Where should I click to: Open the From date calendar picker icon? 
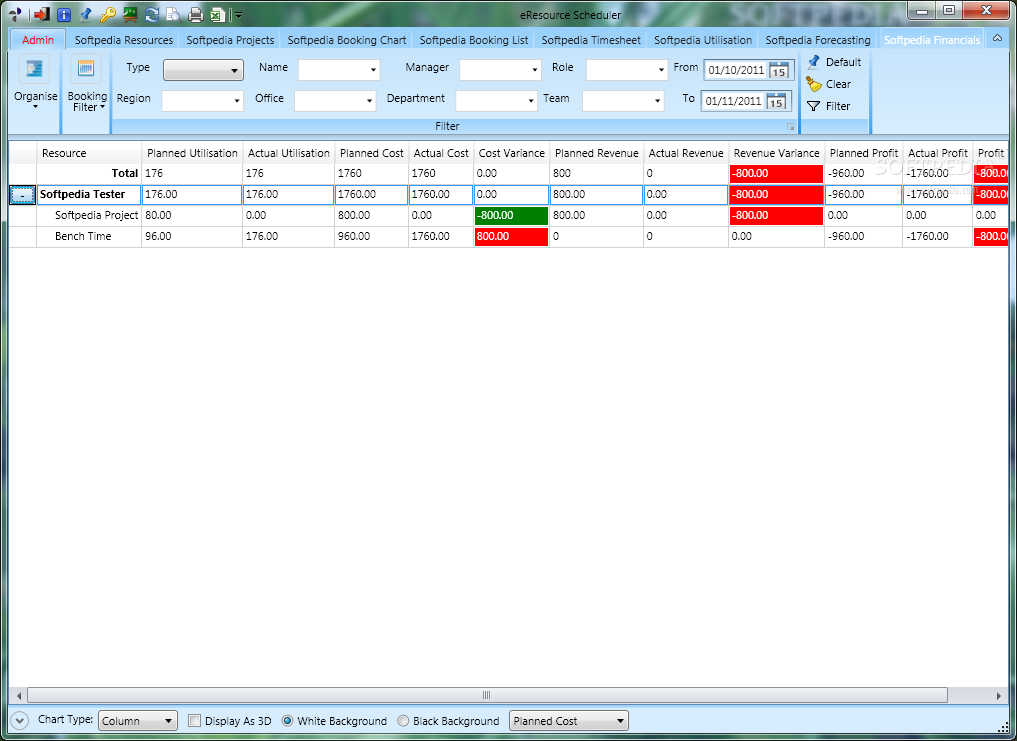click(779, 70)
